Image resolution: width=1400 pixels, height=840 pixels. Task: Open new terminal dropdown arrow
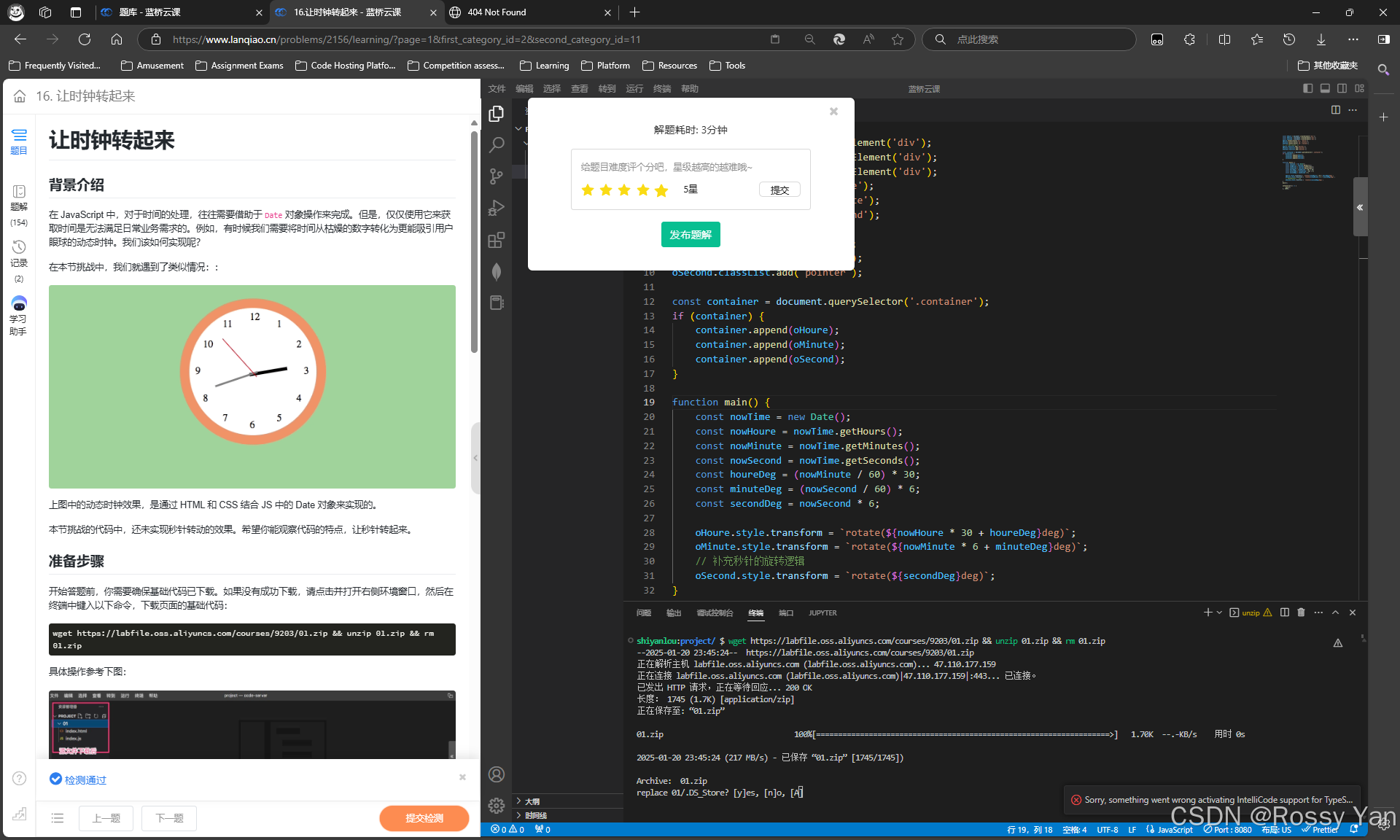[x=1219, y=612]
